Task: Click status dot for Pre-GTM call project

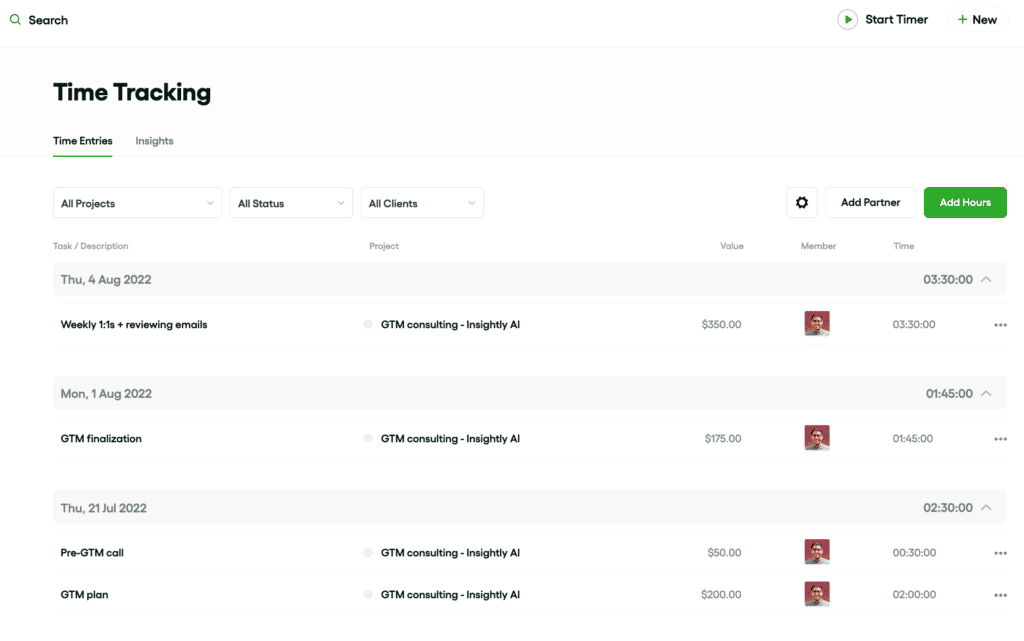Action: pyautogui.click(x=368, y=553)
